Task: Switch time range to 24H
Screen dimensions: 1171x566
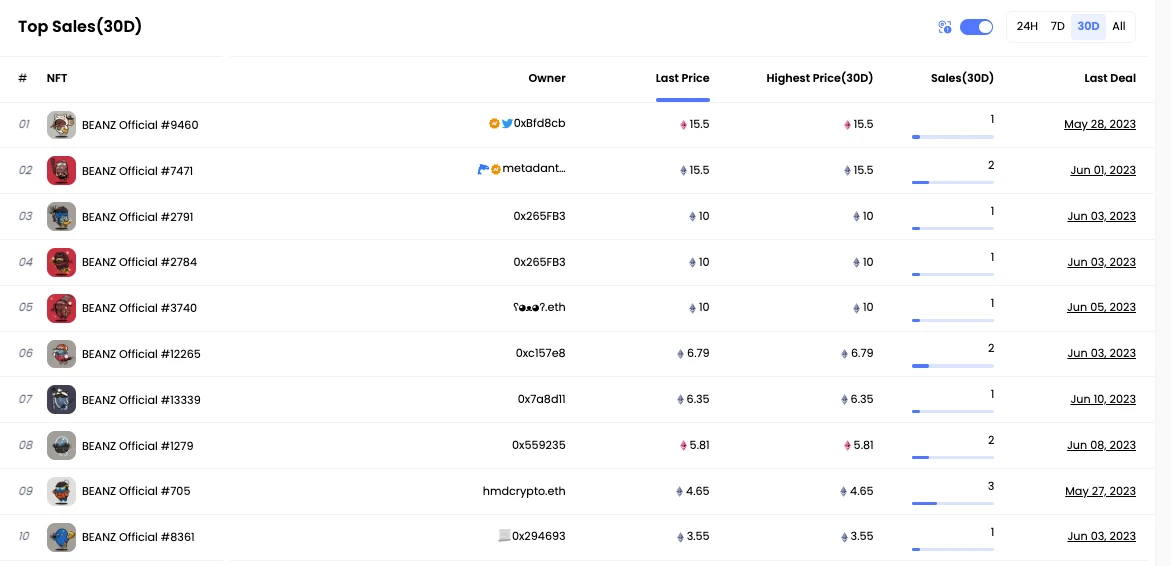Action: [1027, 27]
